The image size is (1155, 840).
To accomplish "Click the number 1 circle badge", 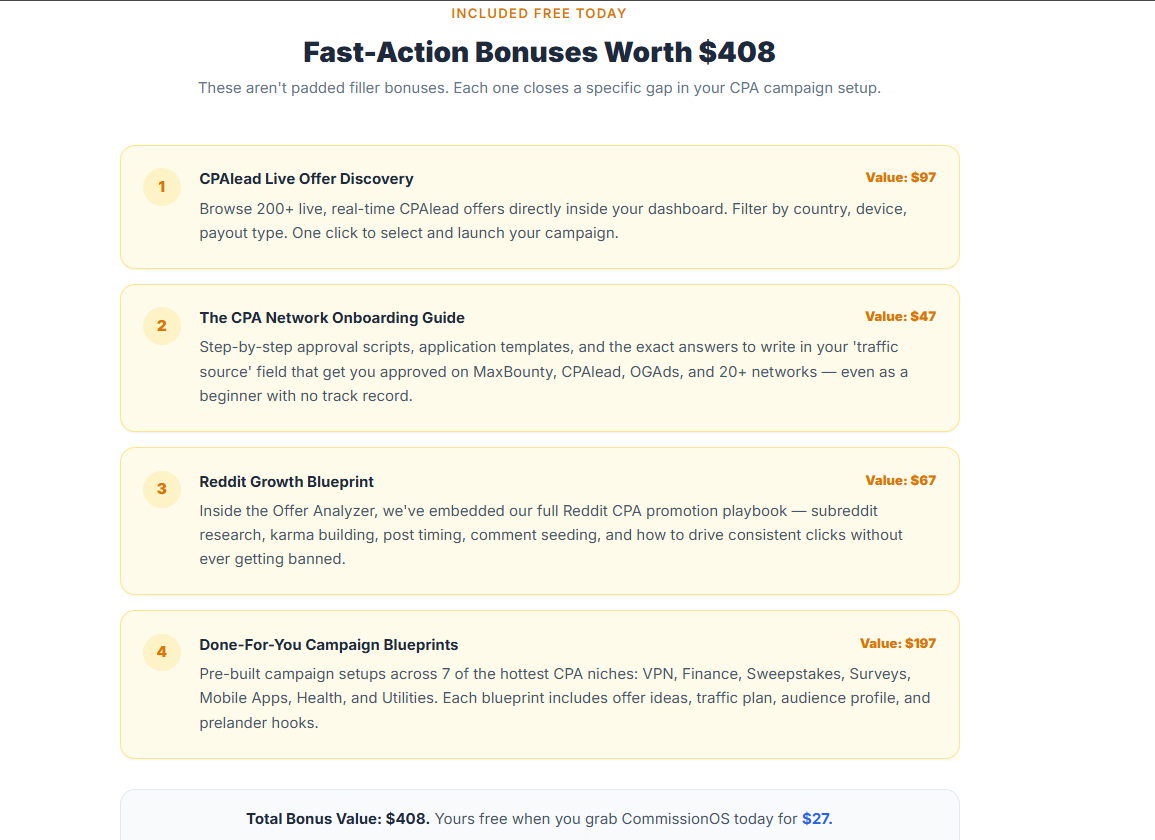I will coord(162,187).
